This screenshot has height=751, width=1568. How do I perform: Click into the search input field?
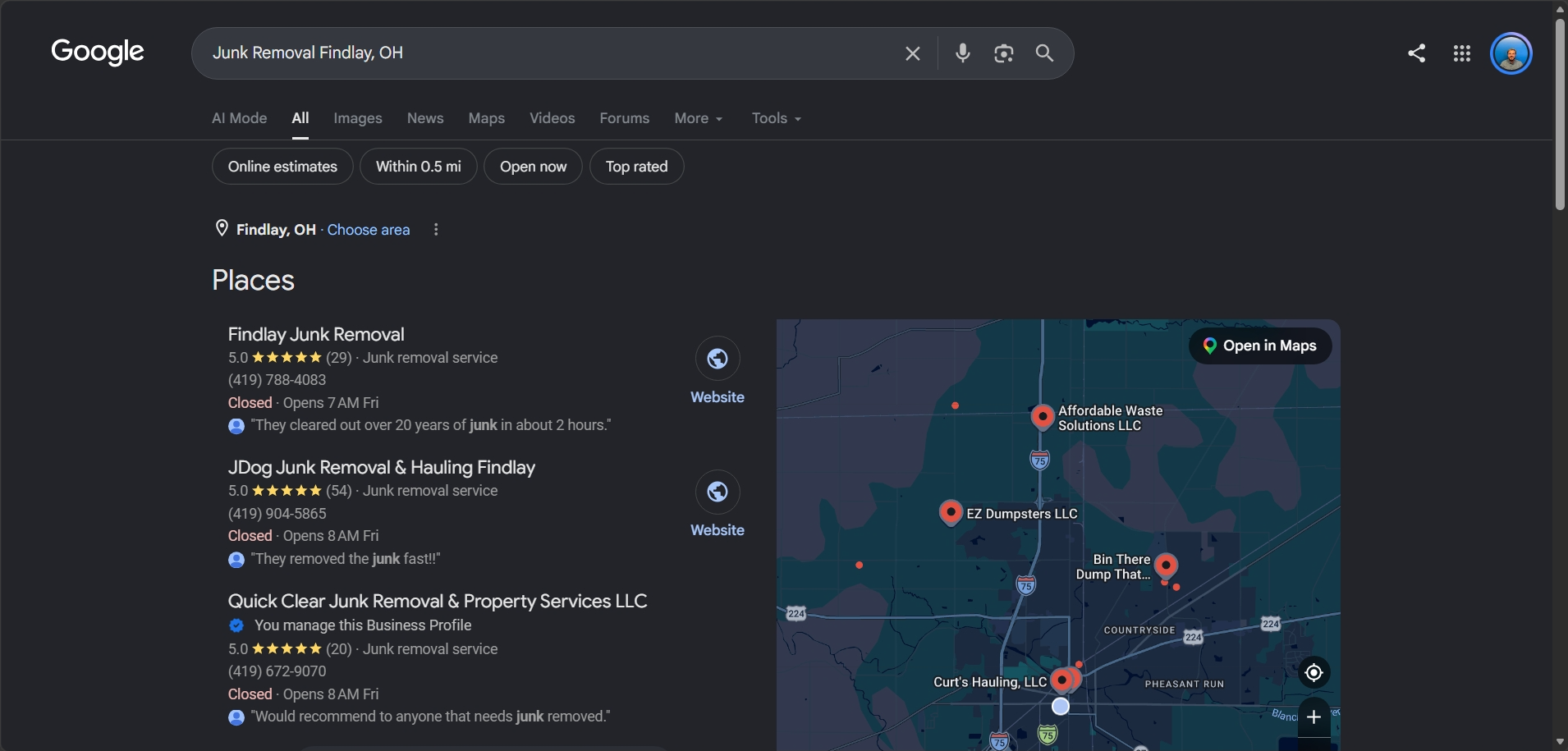coord(550,53)
